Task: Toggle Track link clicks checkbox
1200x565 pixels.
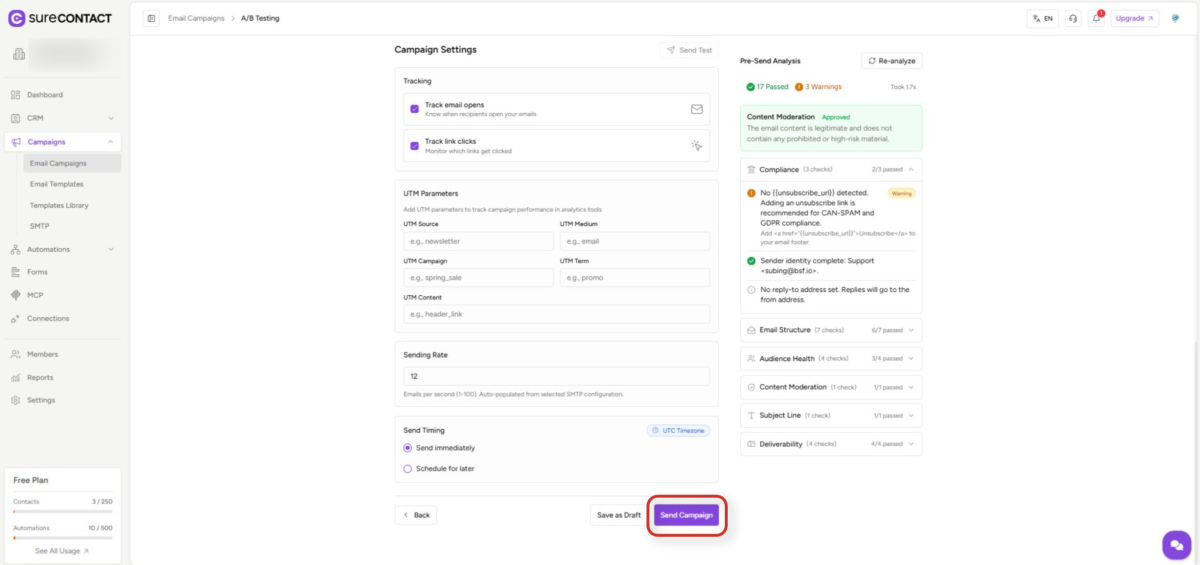Action: [415, 145]
